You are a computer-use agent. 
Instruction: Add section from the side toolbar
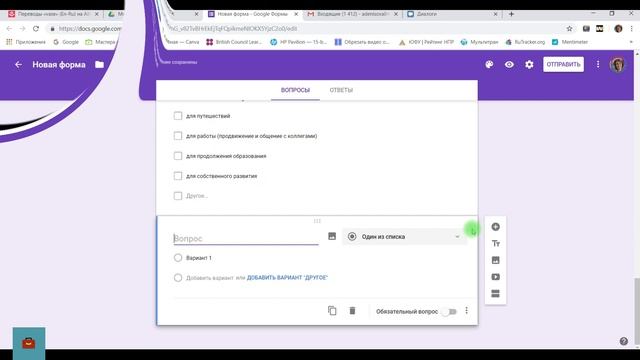coord(496,293)
